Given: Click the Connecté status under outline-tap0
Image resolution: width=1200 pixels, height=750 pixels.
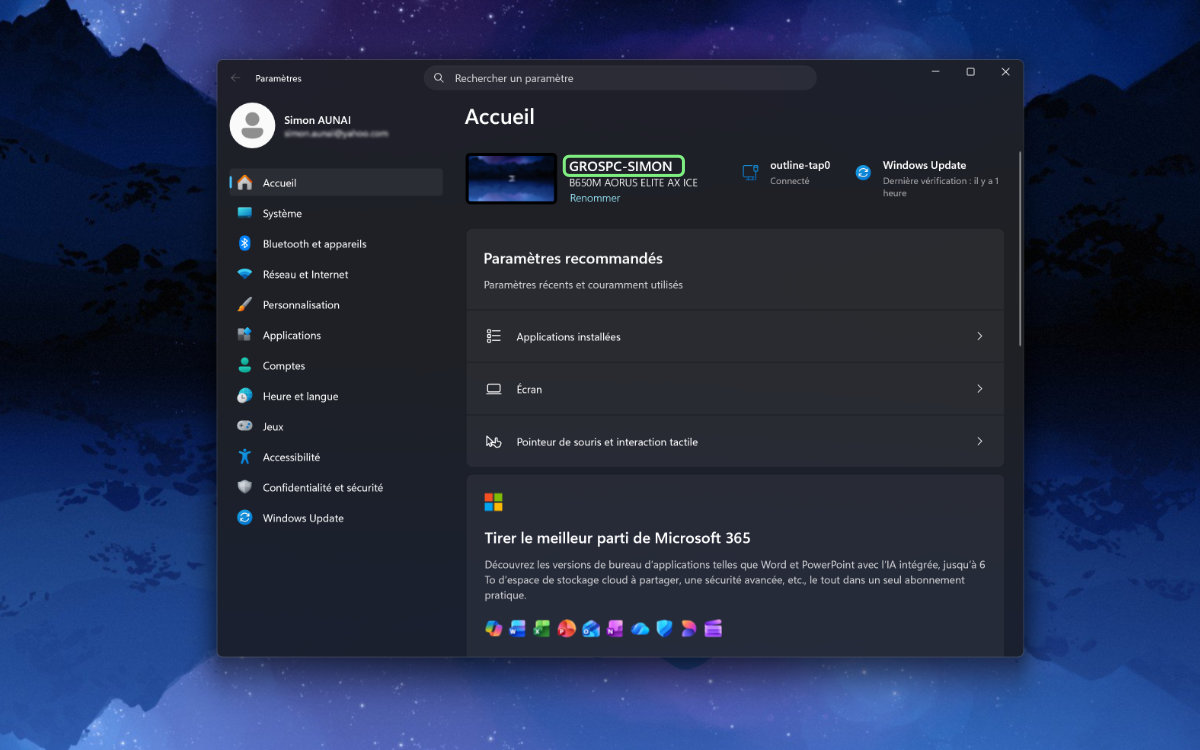Looking at the screenshot, I should pos(790,181).
